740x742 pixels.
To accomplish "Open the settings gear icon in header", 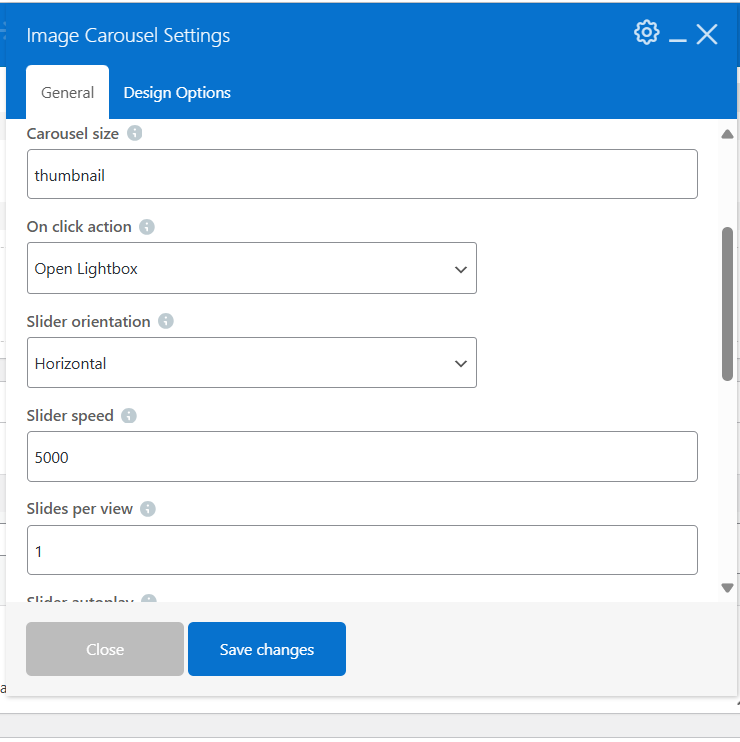I will pyautogui.click(x=646, y=33).
